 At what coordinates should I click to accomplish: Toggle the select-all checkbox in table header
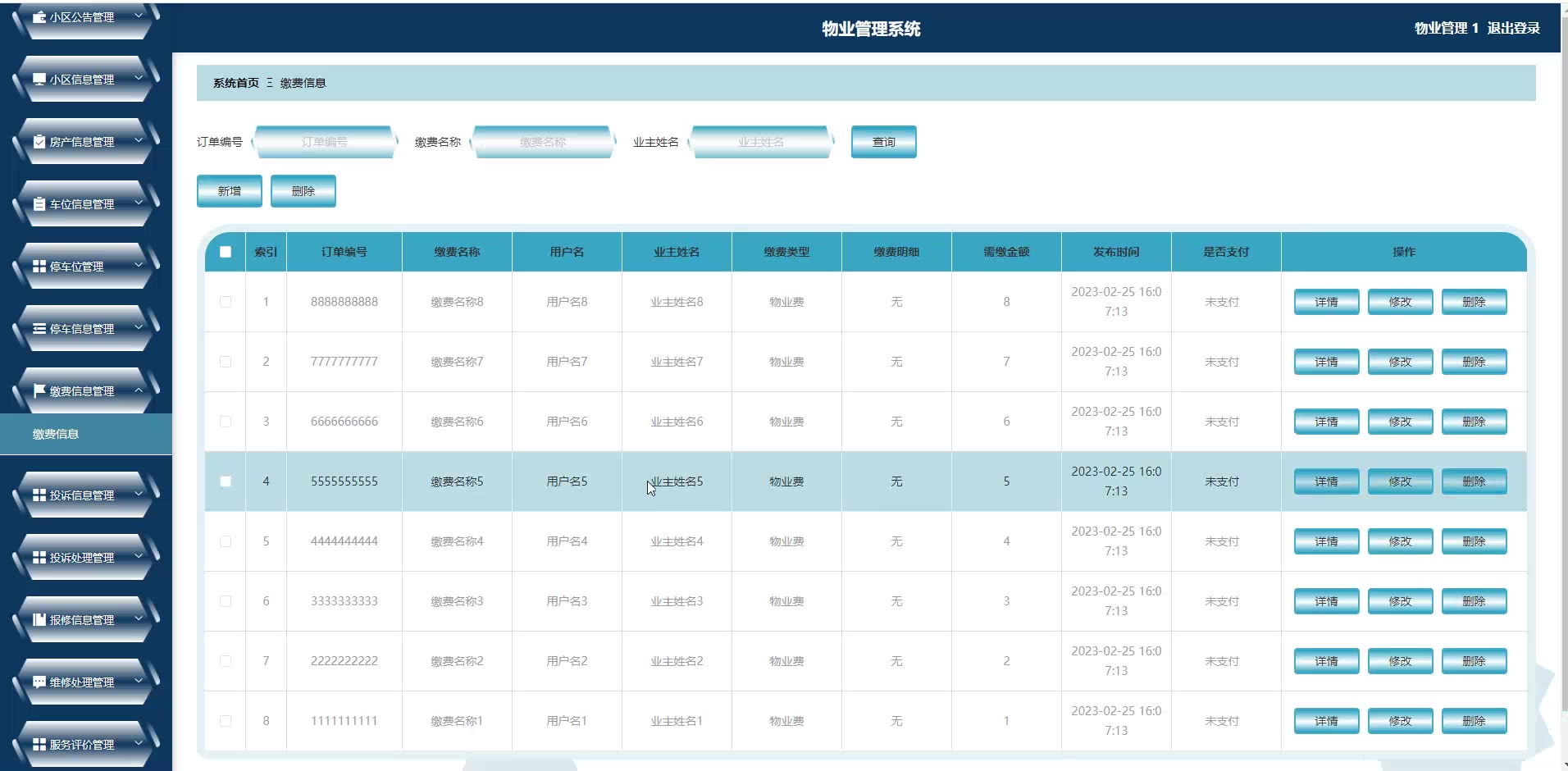[226, 252]
